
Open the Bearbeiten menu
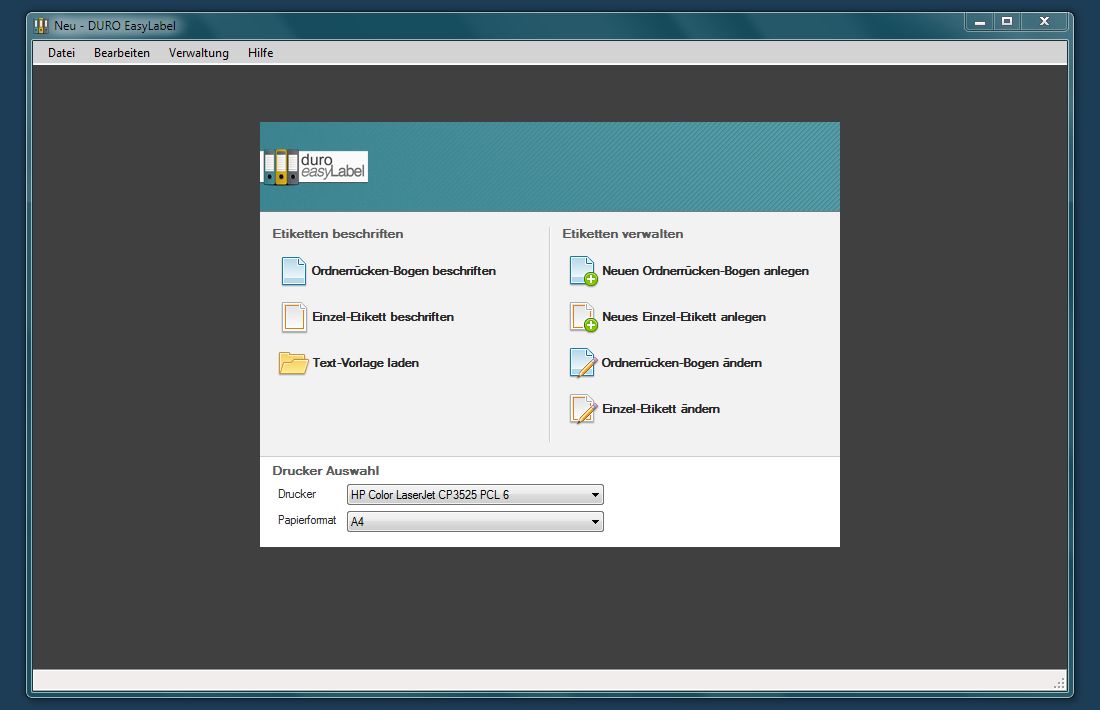[122, 53]
